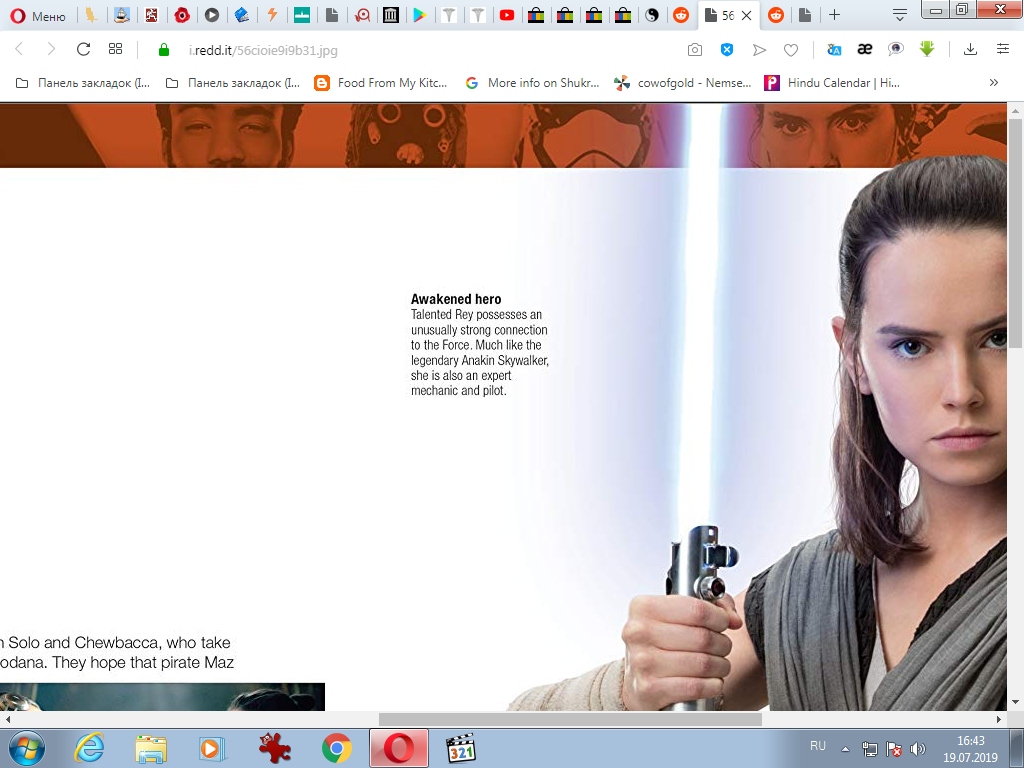Send page to My Flow
This screenshot has width=1024, height=768.
tap(759, 50)
